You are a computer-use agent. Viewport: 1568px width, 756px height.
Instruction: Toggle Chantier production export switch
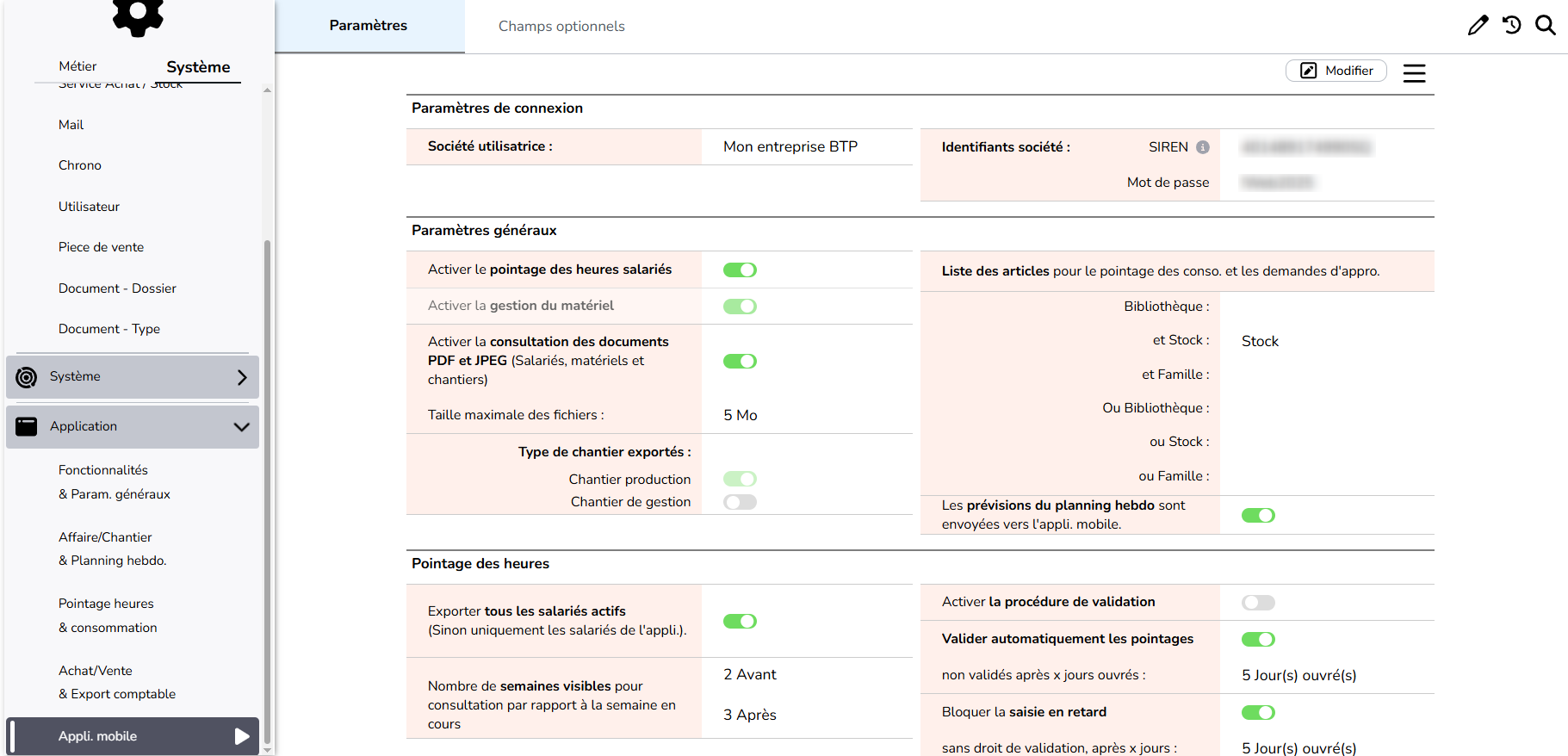740,479
